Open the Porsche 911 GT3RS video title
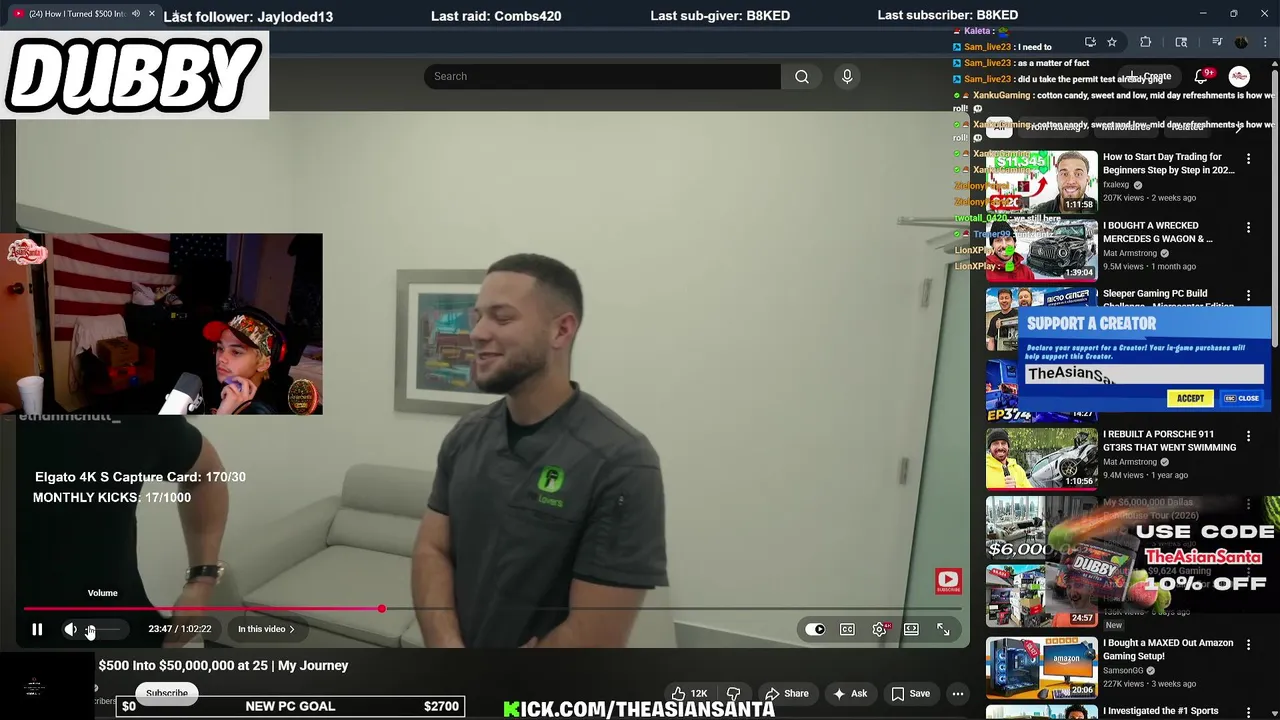The width and height of the screenshot is (1280, 720). [1169, 441]
